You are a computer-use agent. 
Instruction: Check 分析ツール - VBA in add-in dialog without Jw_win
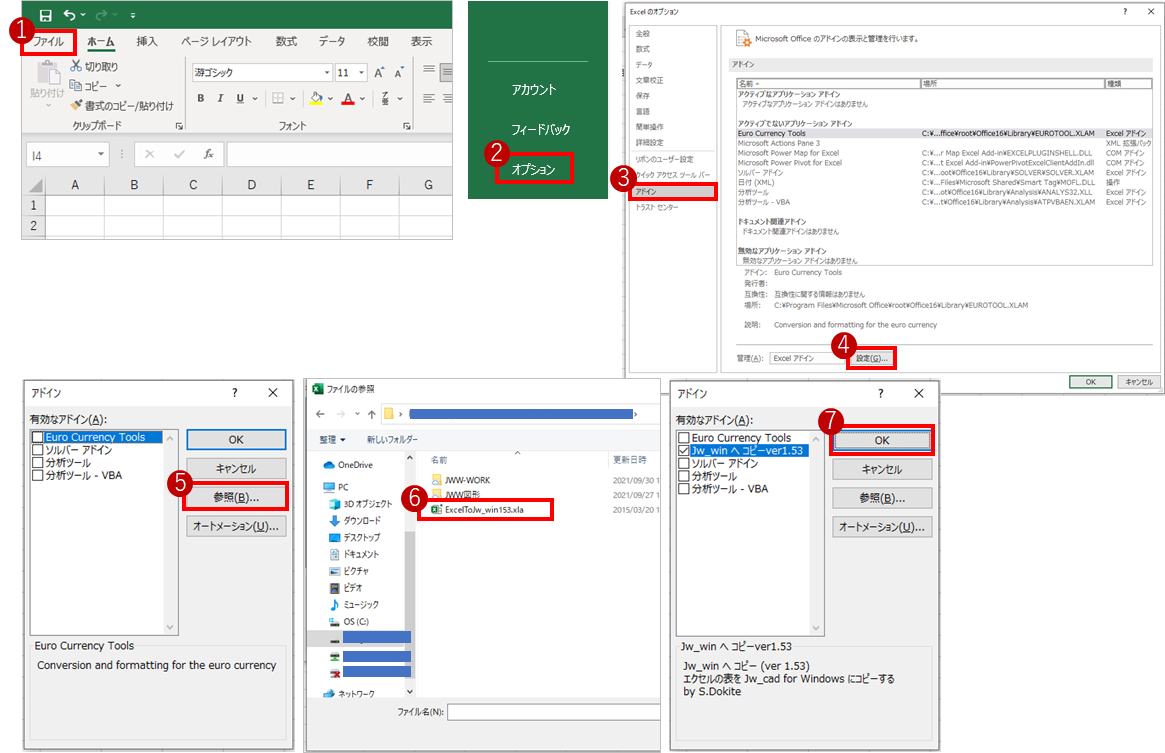[38, 475]
